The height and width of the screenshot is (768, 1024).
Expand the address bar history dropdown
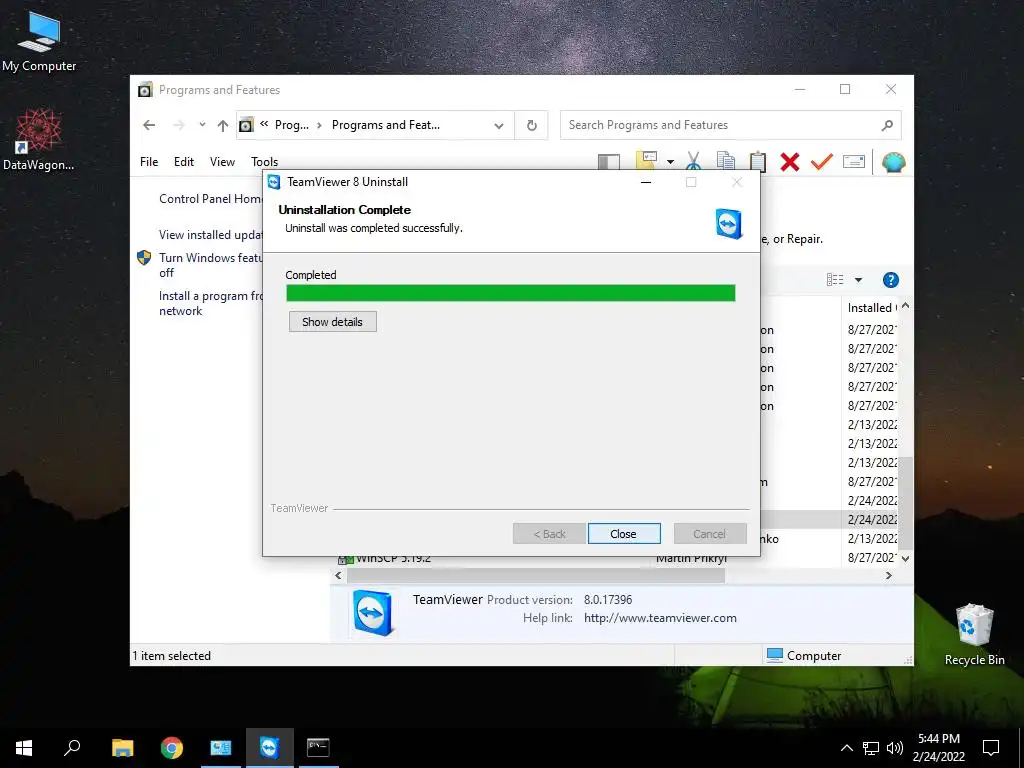coord(499,125)
